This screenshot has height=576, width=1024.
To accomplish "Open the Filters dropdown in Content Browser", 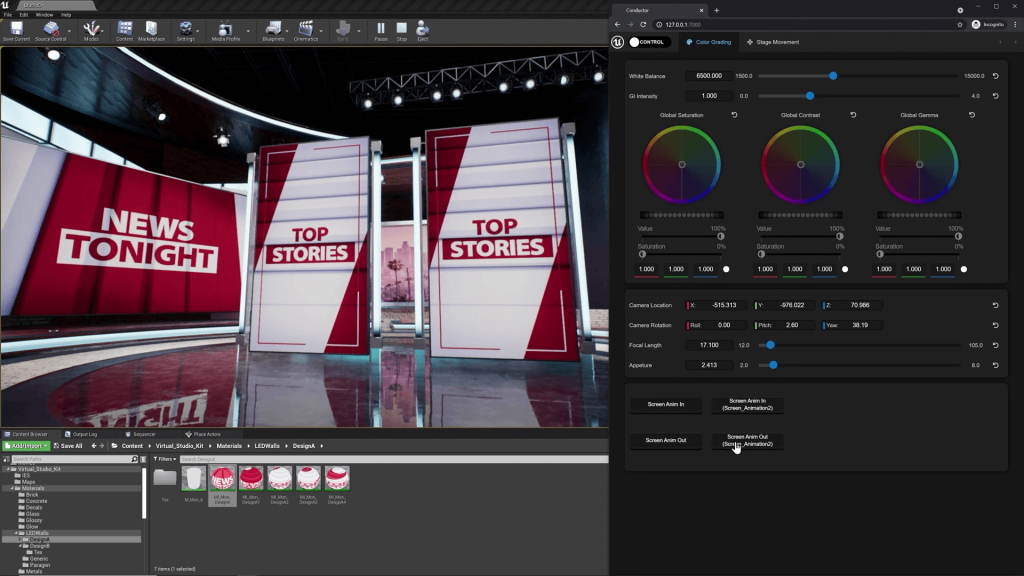I will coord(163,459).
